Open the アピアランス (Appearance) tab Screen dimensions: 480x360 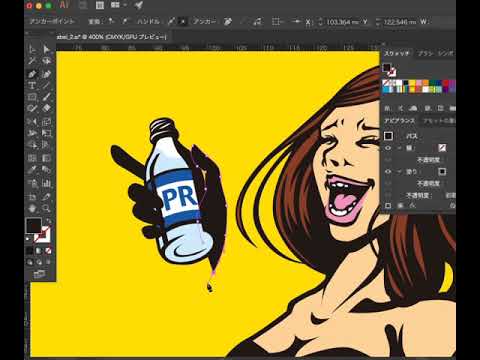pos(399,121)
